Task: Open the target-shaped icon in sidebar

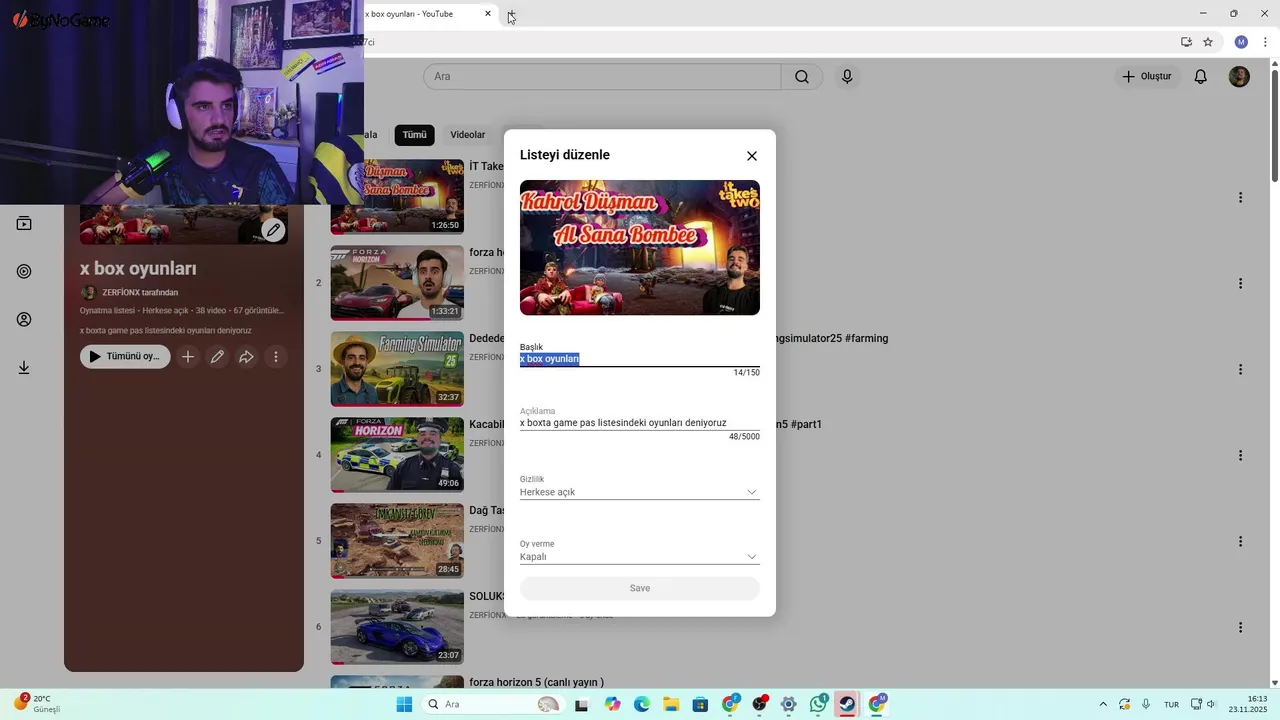Action: [x=24, y=271]
